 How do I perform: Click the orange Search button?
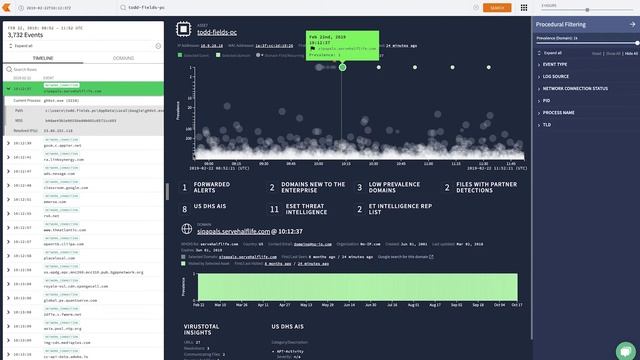coord(497,8)
